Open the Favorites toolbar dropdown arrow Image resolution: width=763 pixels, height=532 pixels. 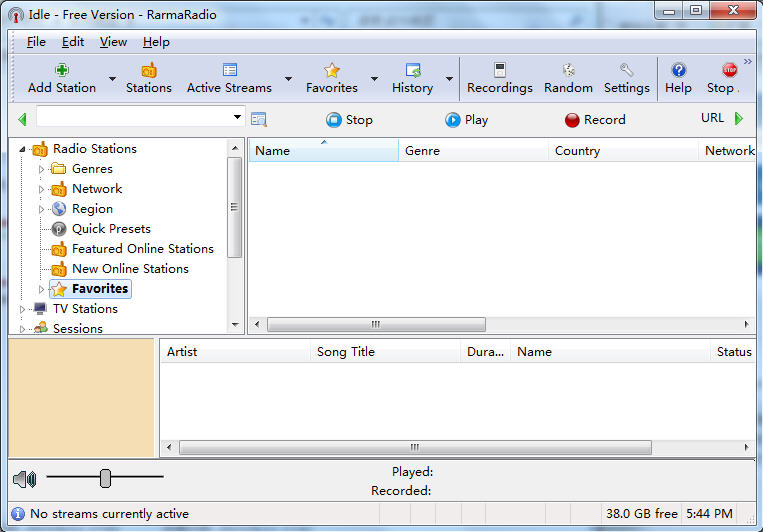point(374,78)
